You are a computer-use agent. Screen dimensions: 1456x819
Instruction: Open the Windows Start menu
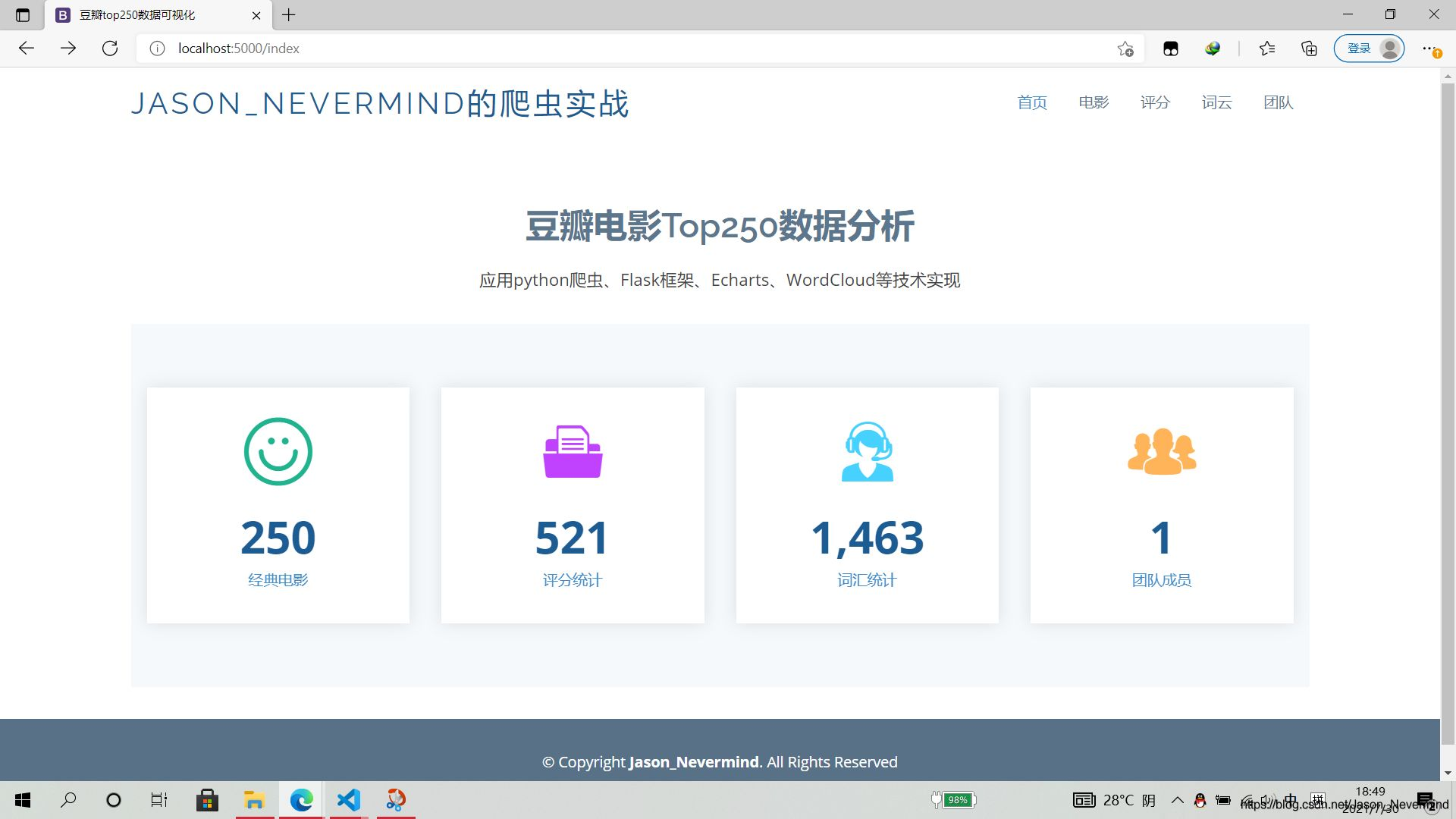23,800
